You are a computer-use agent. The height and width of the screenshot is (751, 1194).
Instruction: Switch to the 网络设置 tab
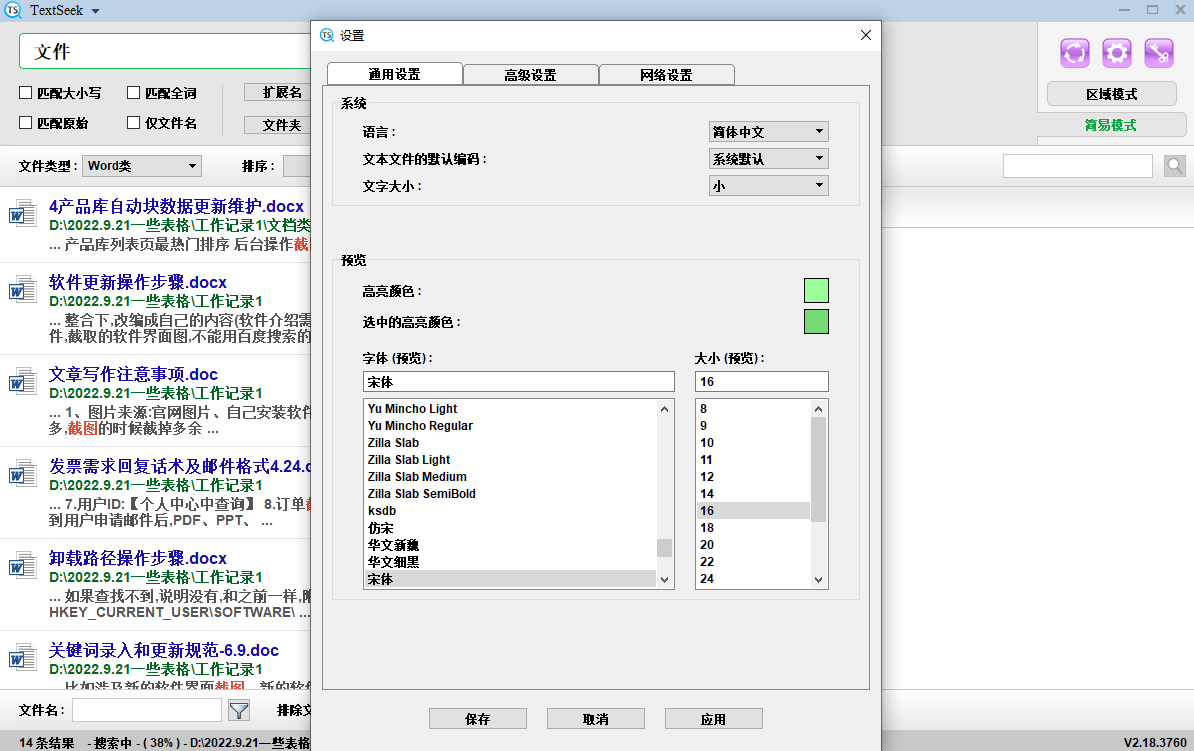[666, 75]
